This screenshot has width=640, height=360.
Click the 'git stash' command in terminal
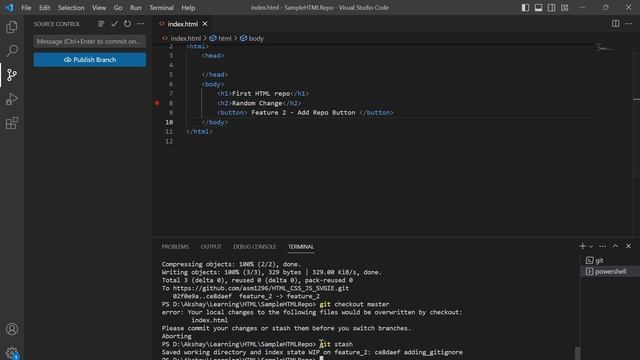(336, 344)
